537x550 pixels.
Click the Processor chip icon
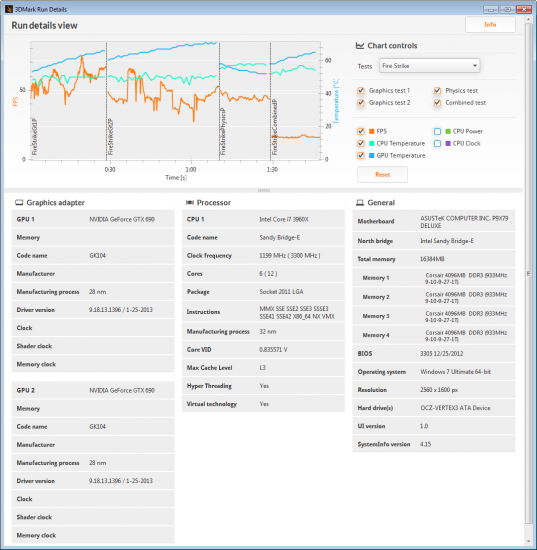click(x=190, y=202)
